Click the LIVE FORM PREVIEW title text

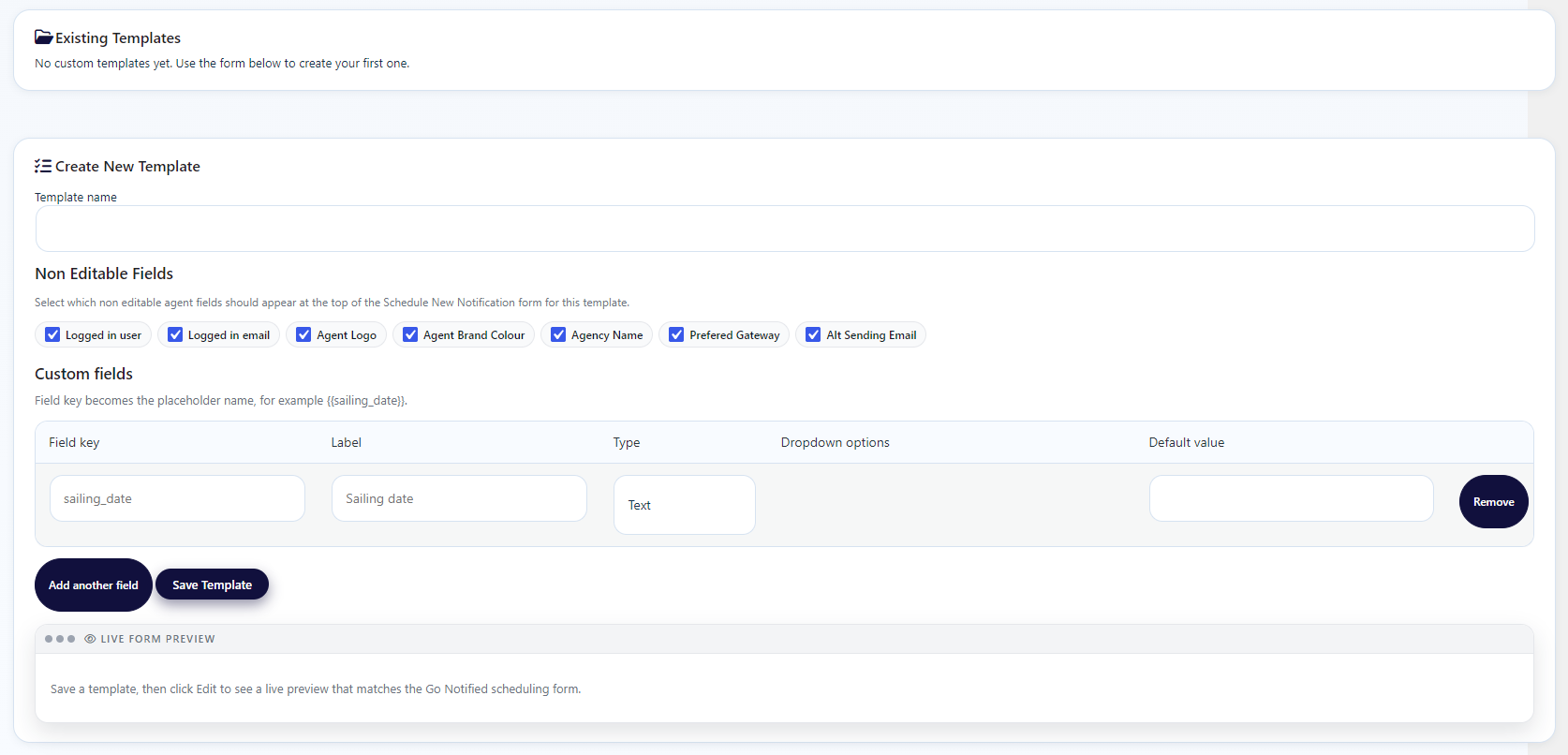(x=157, y=639)
